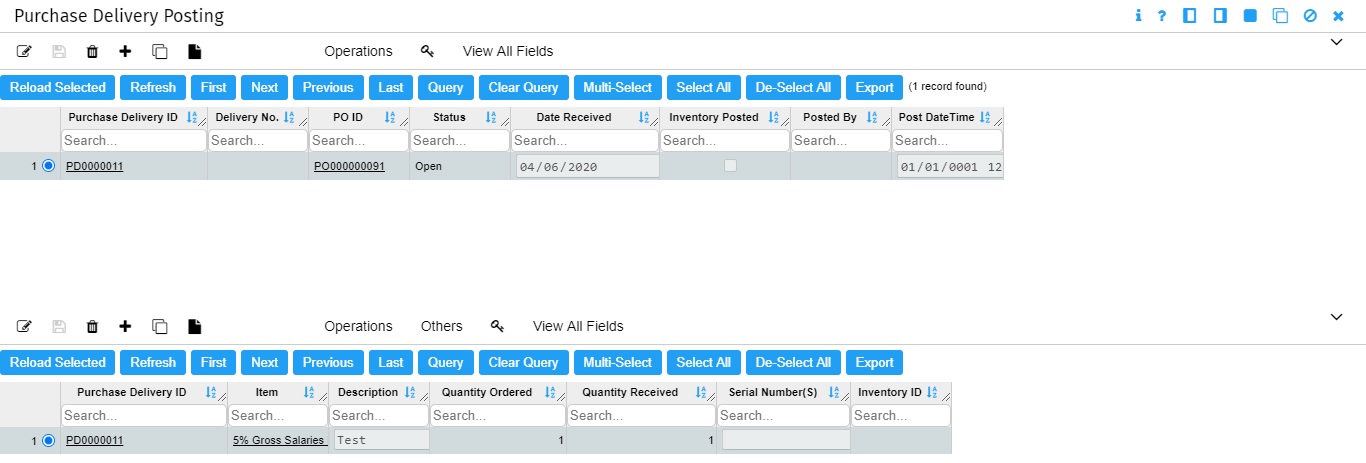Sort lower grid by Quantity Ordered
Image resolution: width=1366 pixels, height=463 pixels.
point(550,393)
